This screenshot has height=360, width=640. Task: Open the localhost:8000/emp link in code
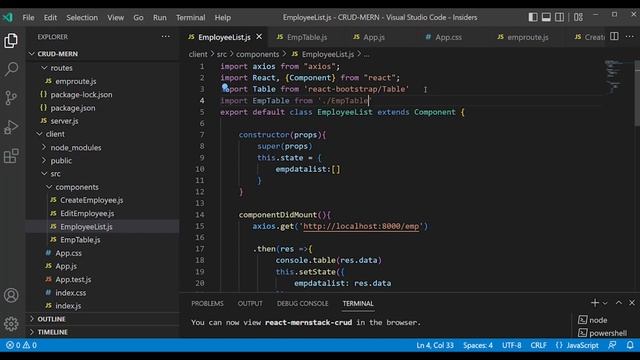click(x=361, y=226)
